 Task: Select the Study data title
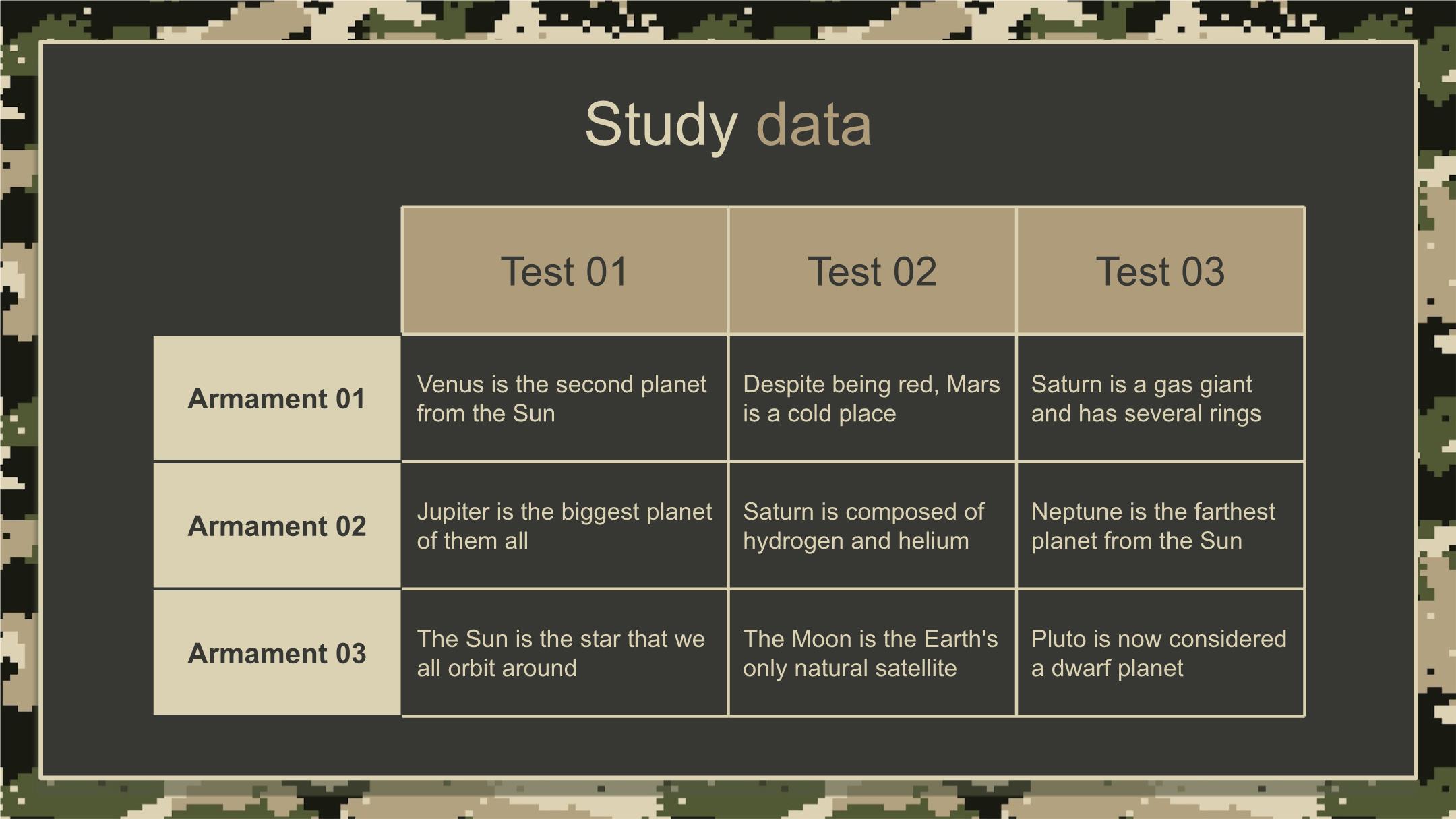(x=728, y=125)
